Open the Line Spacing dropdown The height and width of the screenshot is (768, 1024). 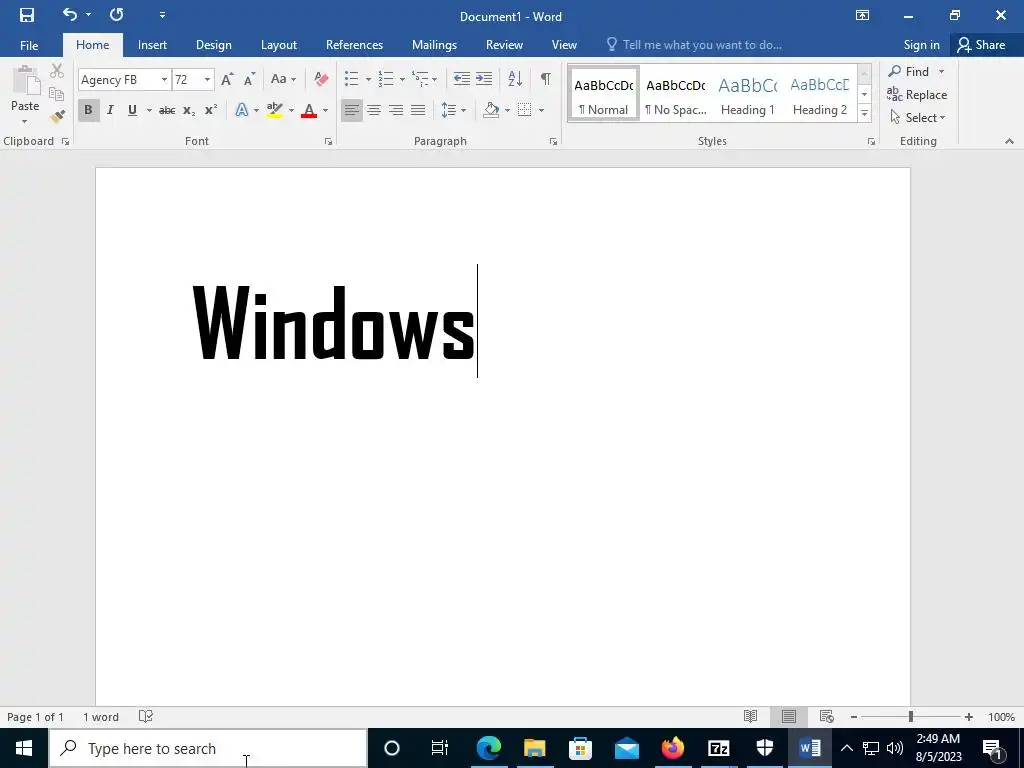click(454, 110)
